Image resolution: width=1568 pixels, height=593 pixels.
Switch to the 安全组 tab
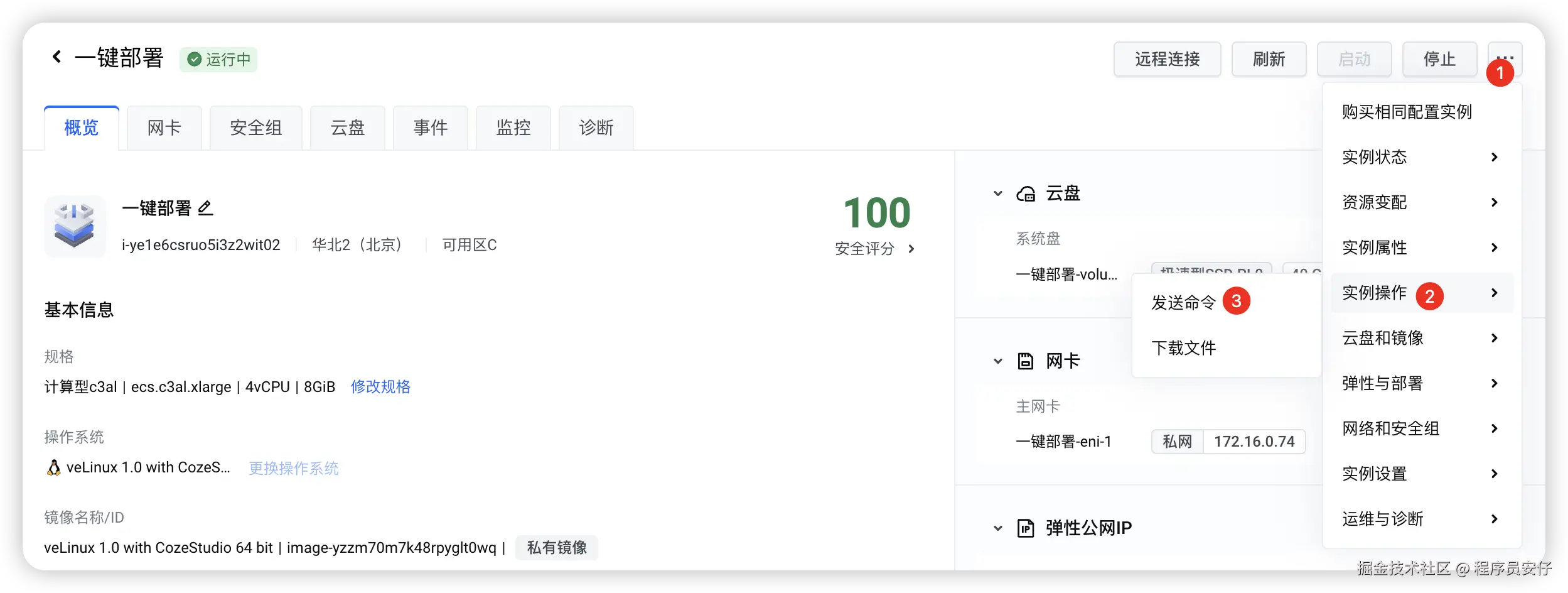tap(255, 128)
